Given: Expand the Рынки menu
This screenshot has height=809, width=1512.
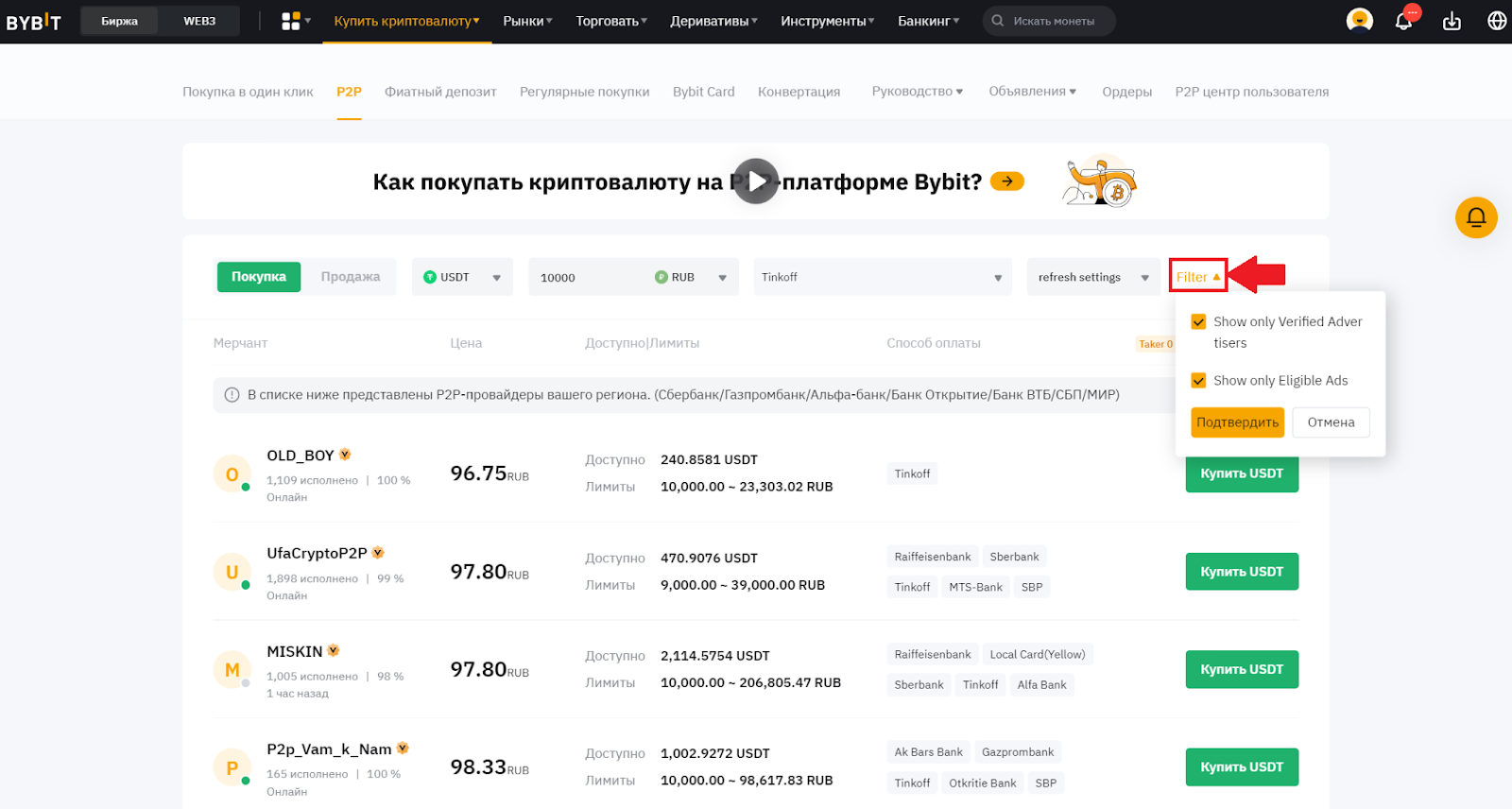Looking at the screenshot, I should tap(528, 21).
